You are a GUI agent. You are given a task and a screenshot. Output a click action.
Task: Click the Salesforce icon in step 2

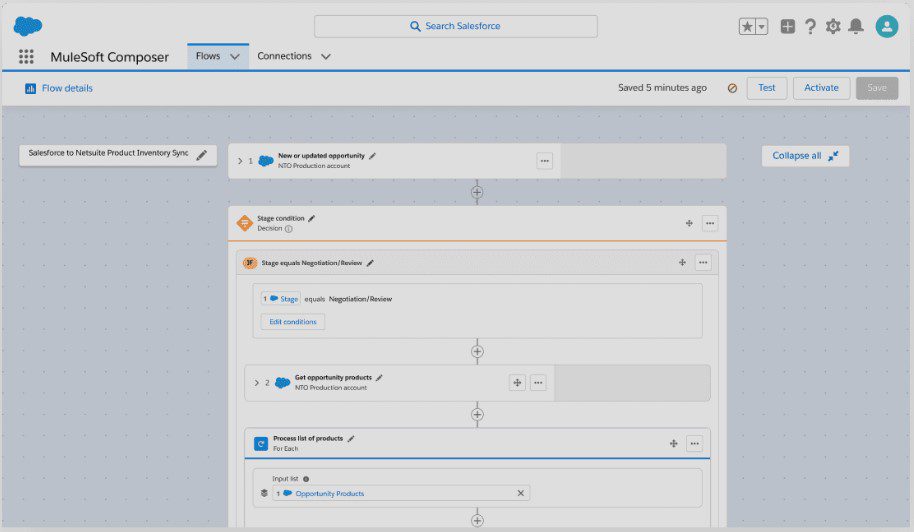283,383
